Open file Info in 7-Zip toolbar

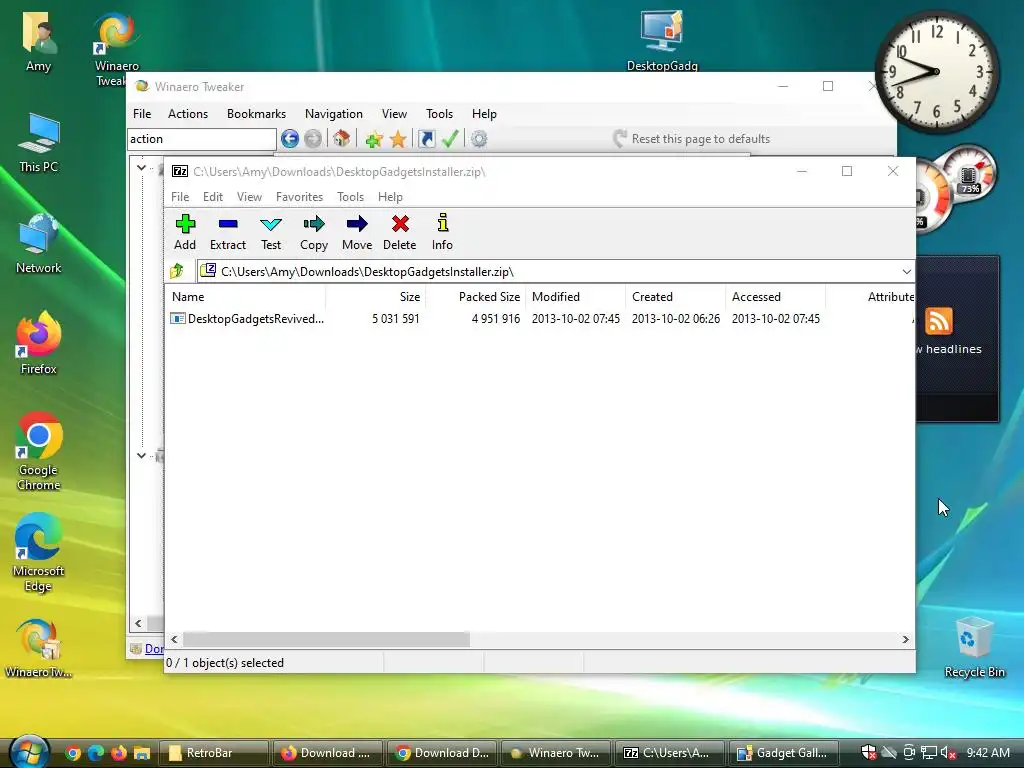[x=442, y=232]
